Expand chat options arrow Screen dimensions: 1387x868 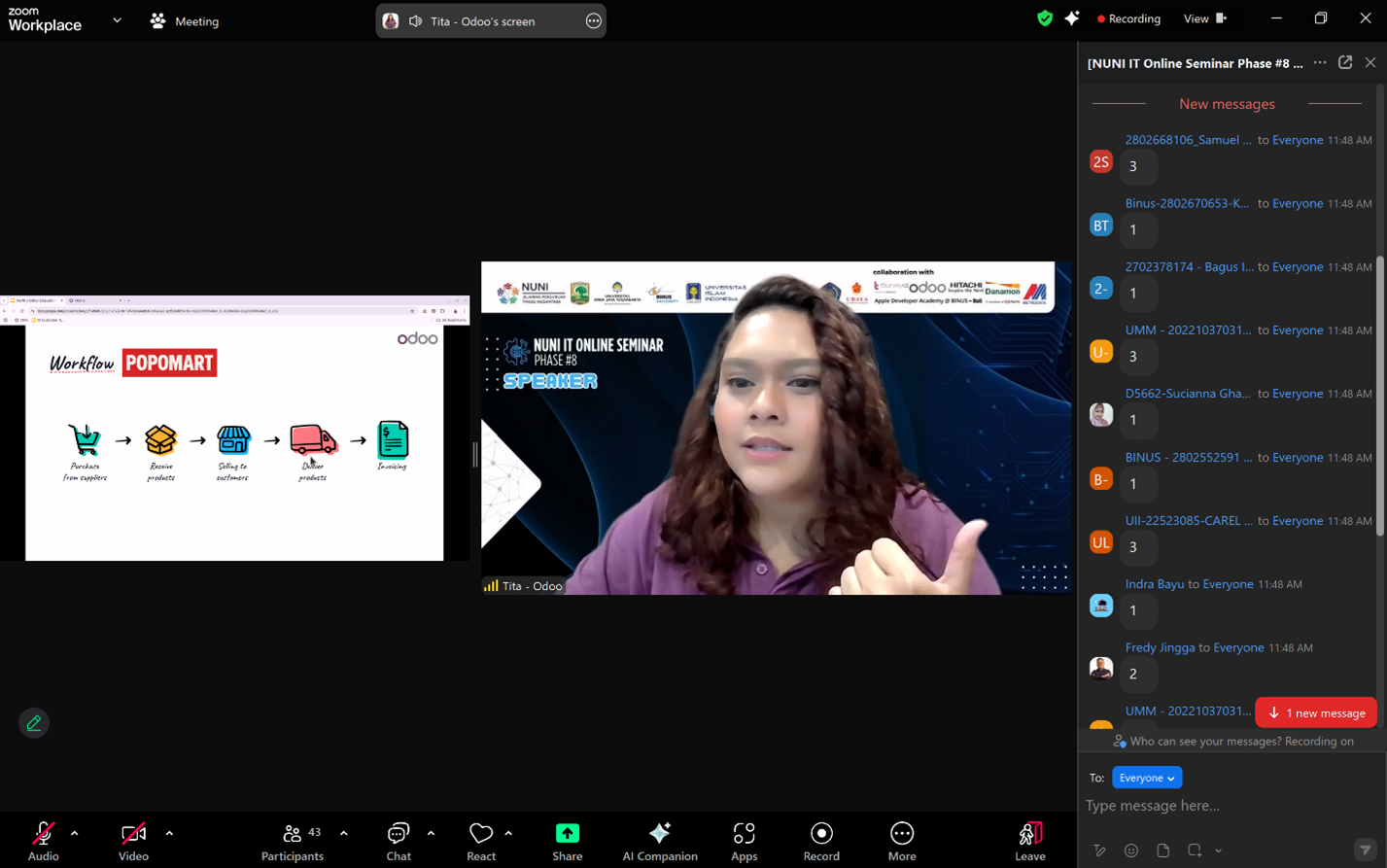(x=431, y=833)
